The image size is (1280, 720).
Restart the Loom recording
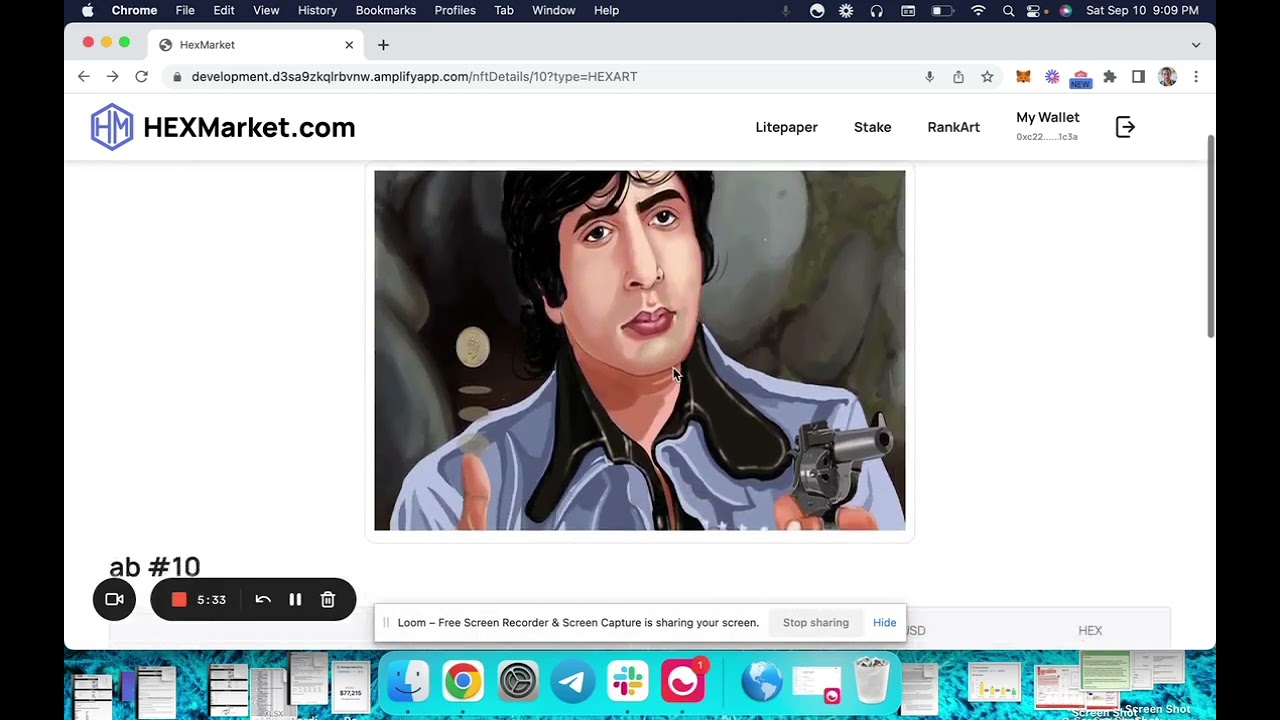pos(263,599)
